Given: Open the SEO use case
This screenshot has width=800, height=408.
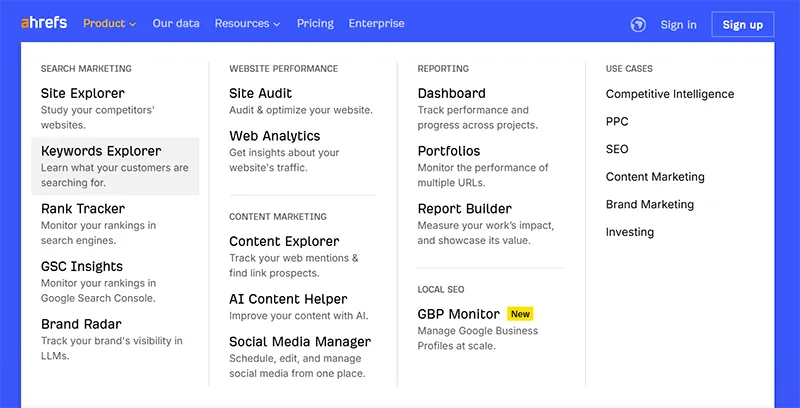Looking at the screenshot, I should pyautogui.click(x=617, y=149).
